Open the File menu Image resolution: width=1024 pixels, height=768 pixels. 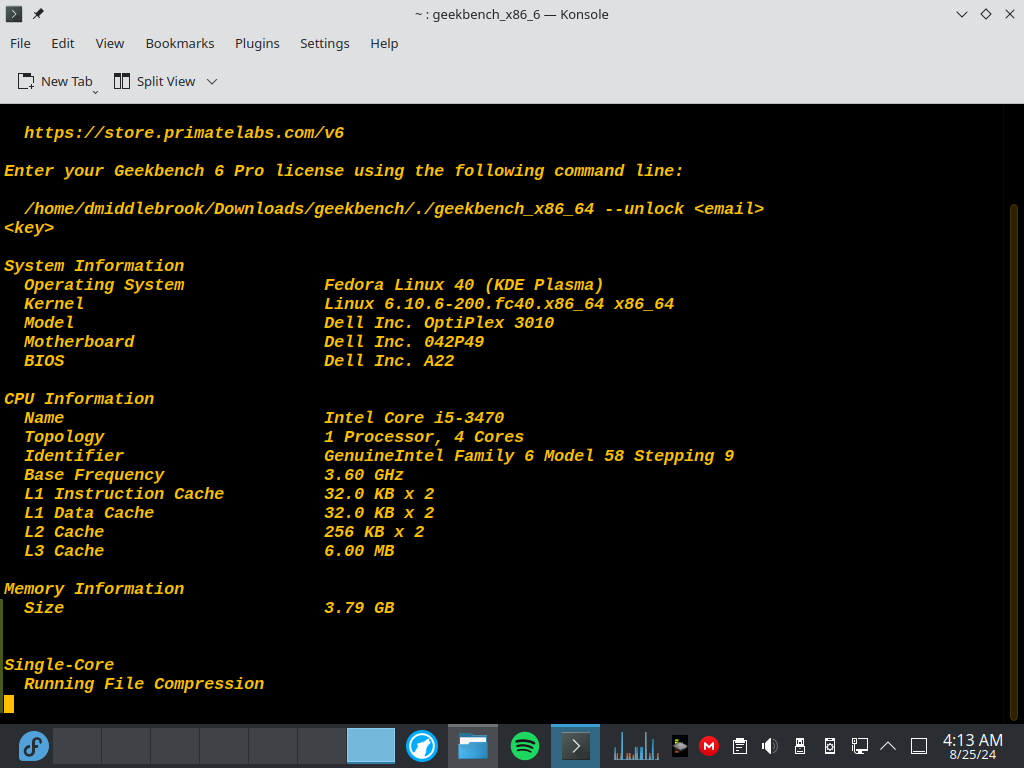[20, 43]
